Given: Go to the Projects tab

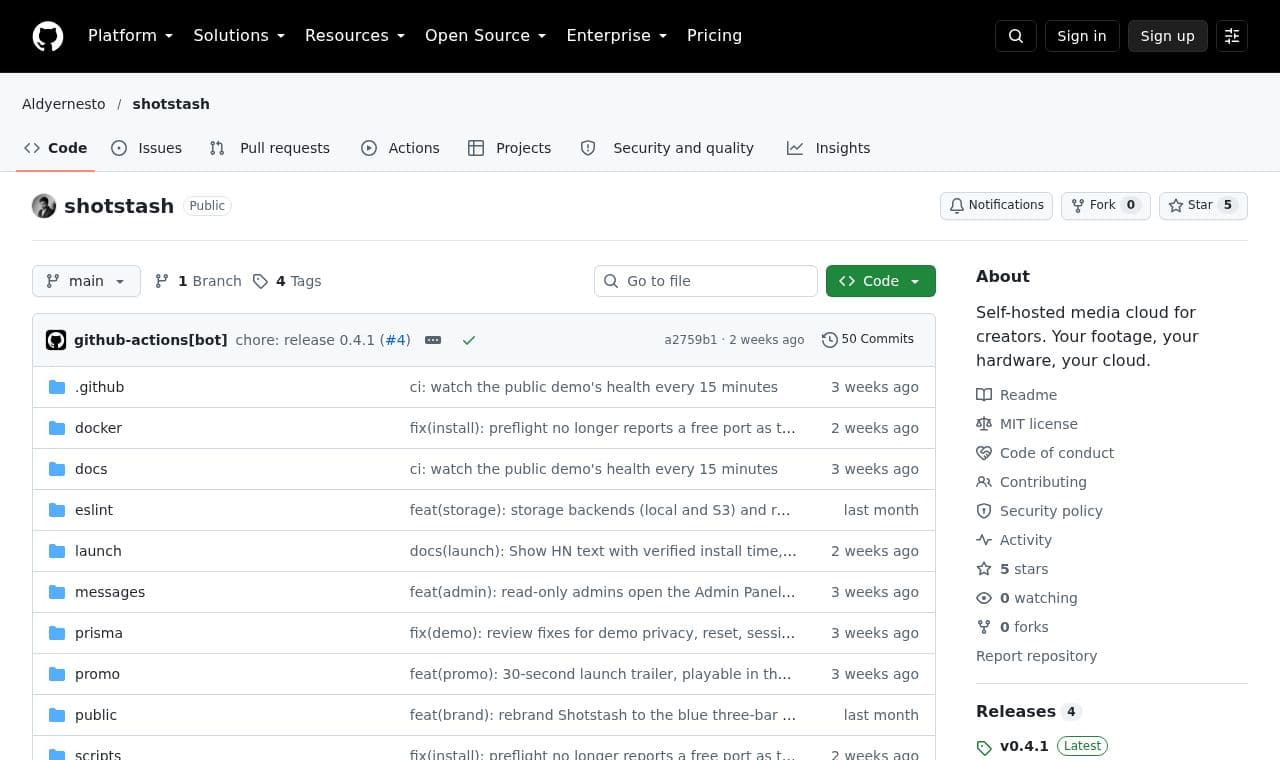Looking at the screenshot, I should pos(509,148).
